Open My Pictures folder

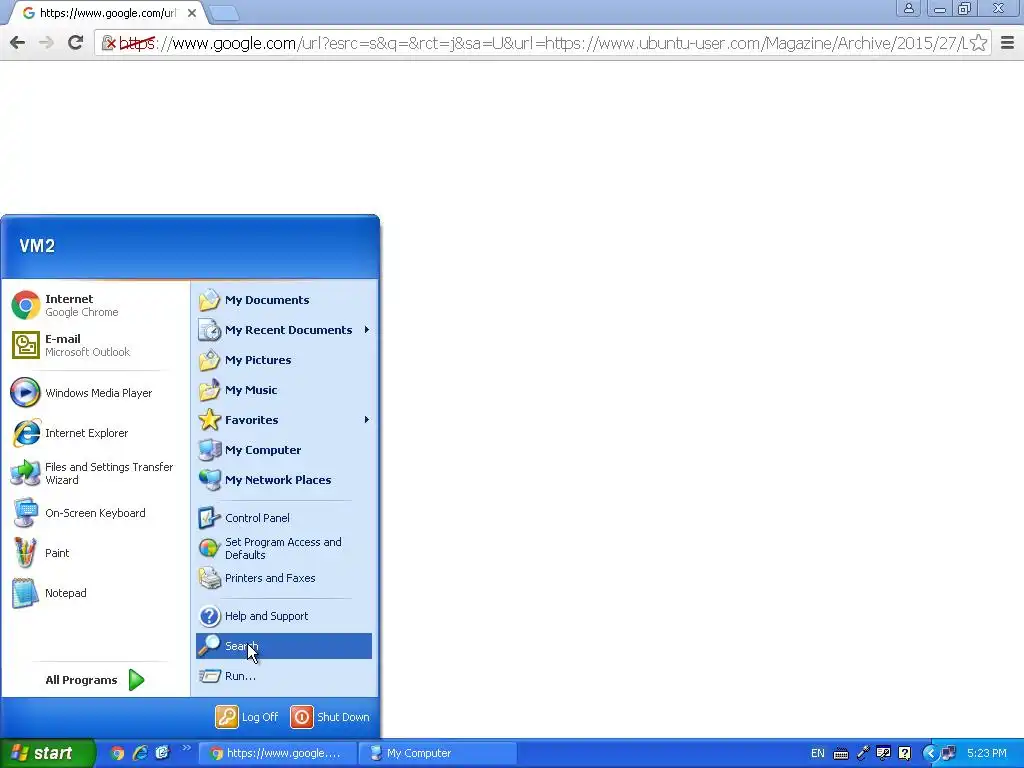[x=284, y=360]
